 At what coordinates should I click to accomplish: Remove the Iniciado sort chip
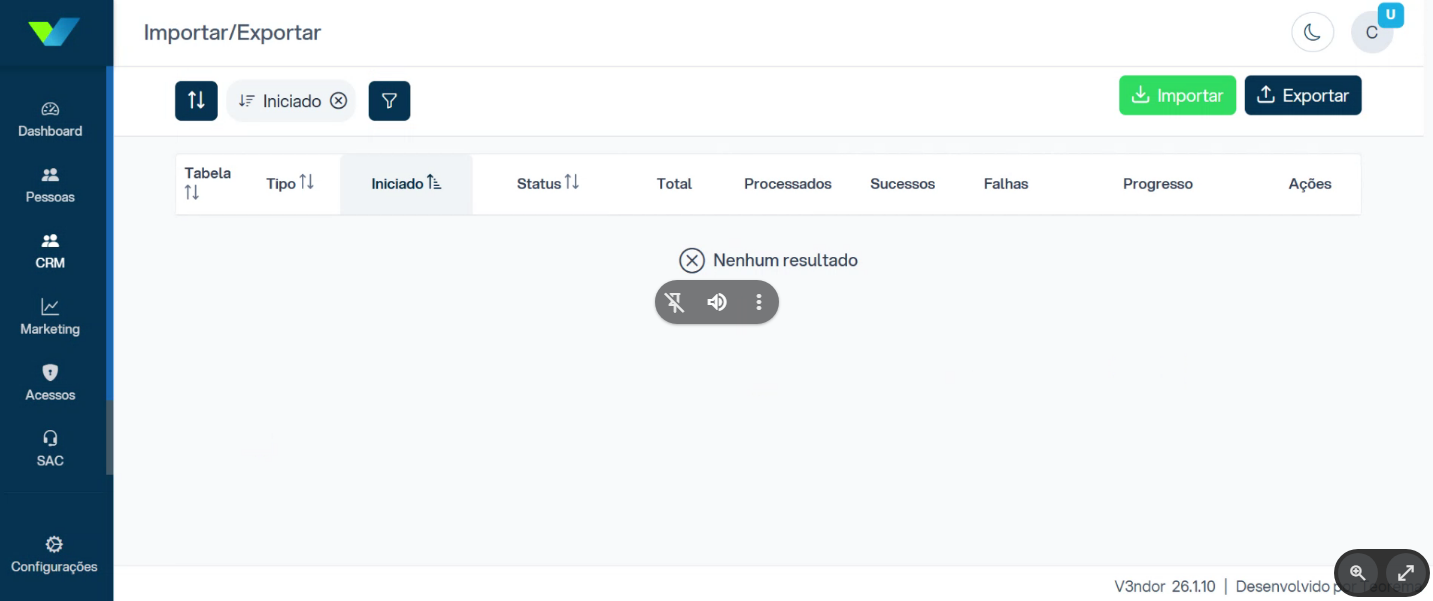point(339,101)
